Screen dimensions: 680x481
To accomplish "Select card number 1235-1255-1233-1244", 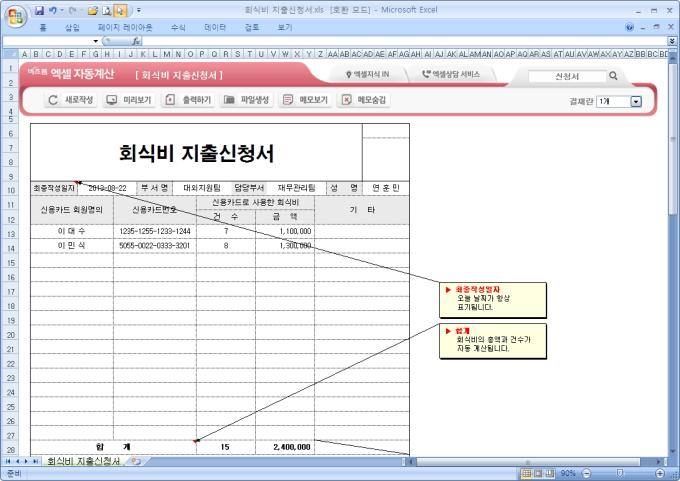I will 155,231.
